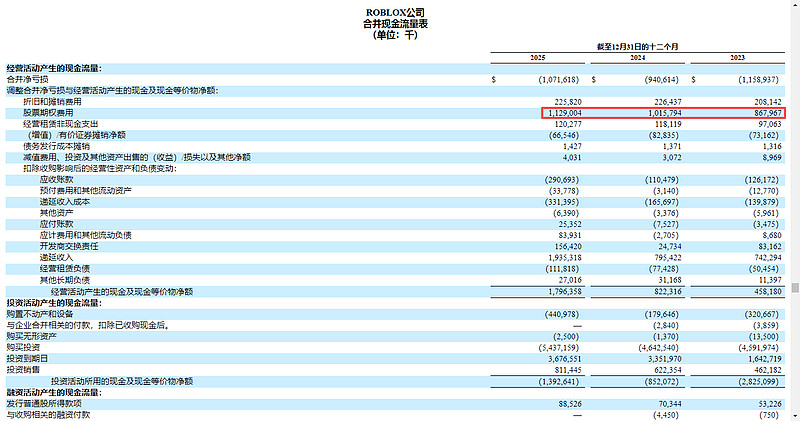This screenshot has height=421, width=800.
Task: Click the 其他资产 row label
Action: point(56,213)
